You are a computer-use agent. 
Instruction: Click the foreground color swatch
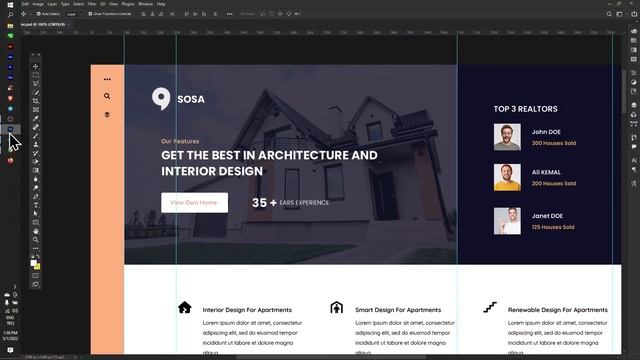click(x=33, y=263)
